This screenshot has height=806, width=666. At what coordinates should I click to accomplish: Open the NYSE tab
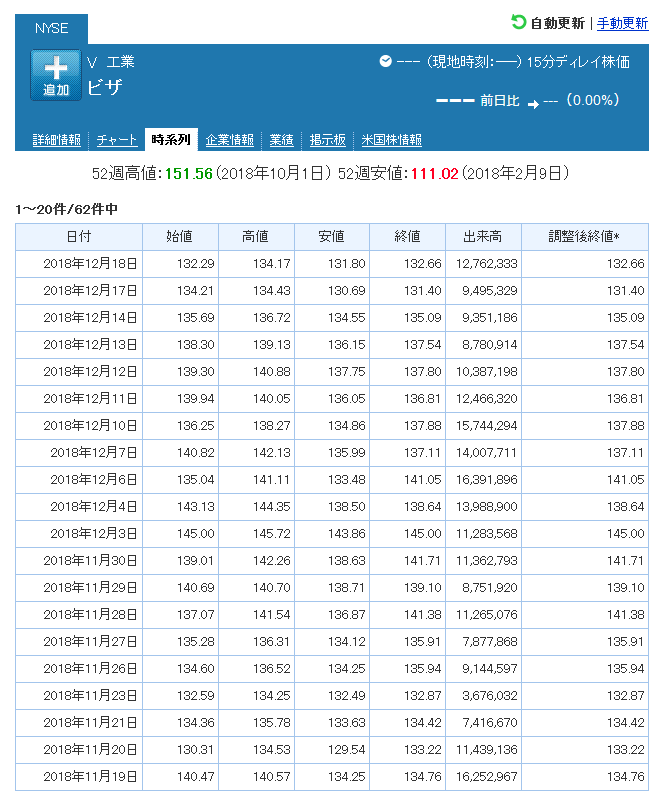click(51, 28)
